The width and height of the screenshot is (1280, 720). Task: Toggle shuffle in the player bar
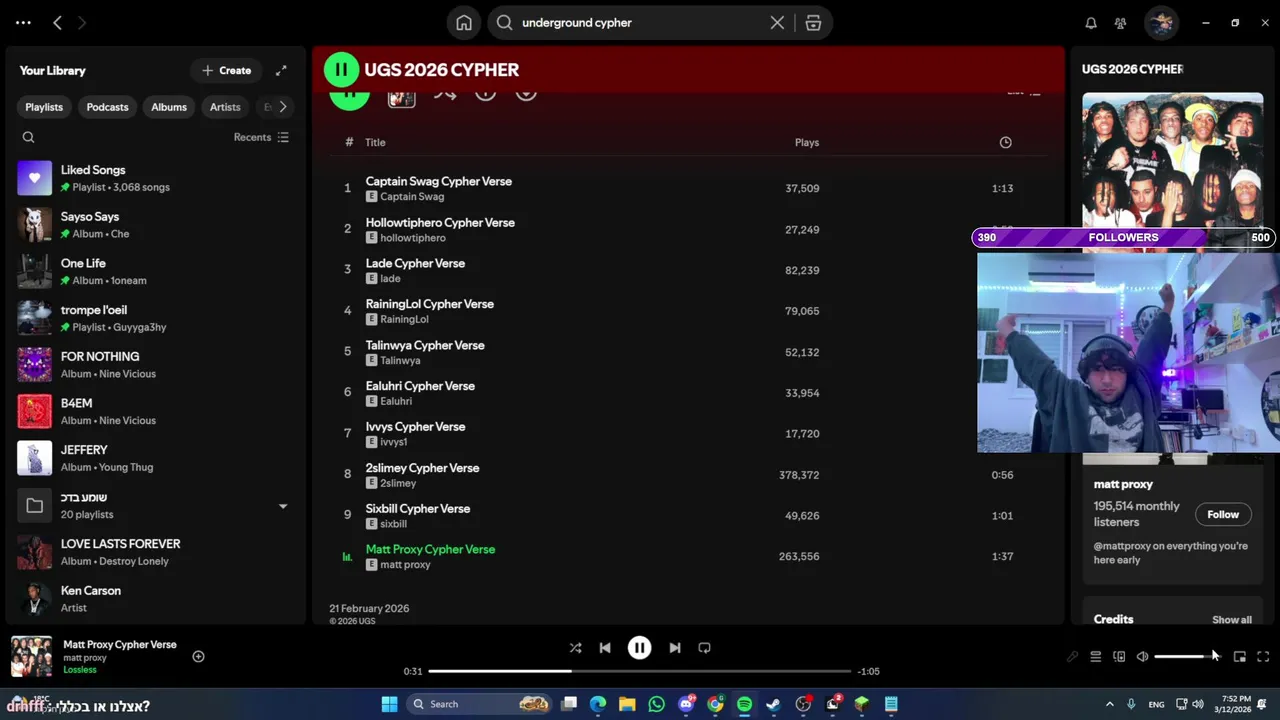pos(575,648)
